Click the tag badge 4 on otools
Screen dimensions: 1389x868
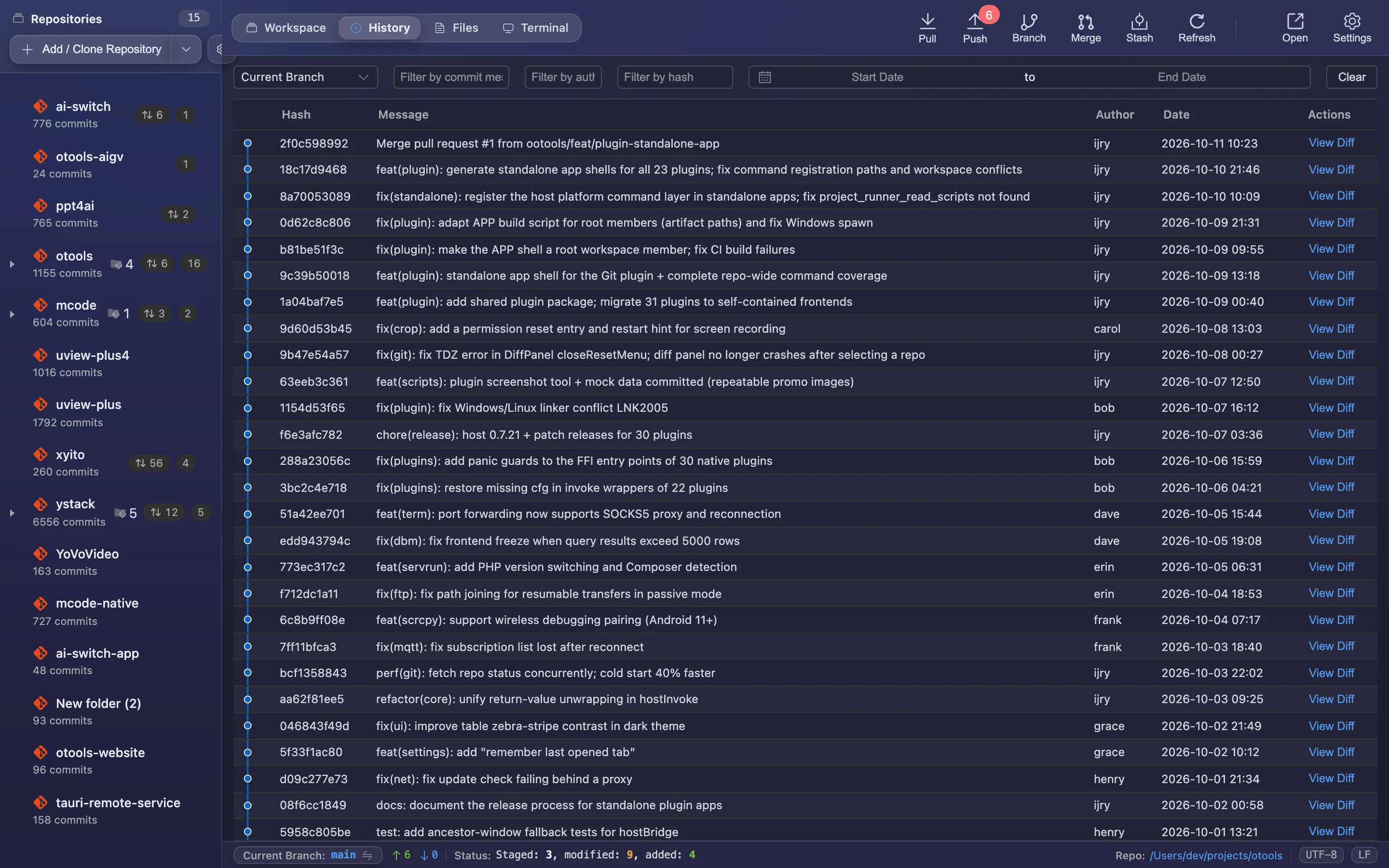[x=122, y=264]
